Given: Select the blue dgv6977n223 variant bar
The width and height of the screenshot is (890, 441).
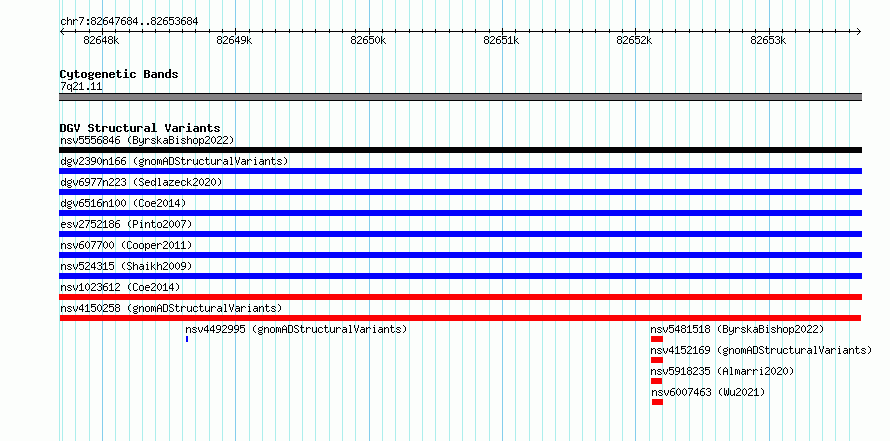Looking at the screenshot, I should tap(460, 192).
